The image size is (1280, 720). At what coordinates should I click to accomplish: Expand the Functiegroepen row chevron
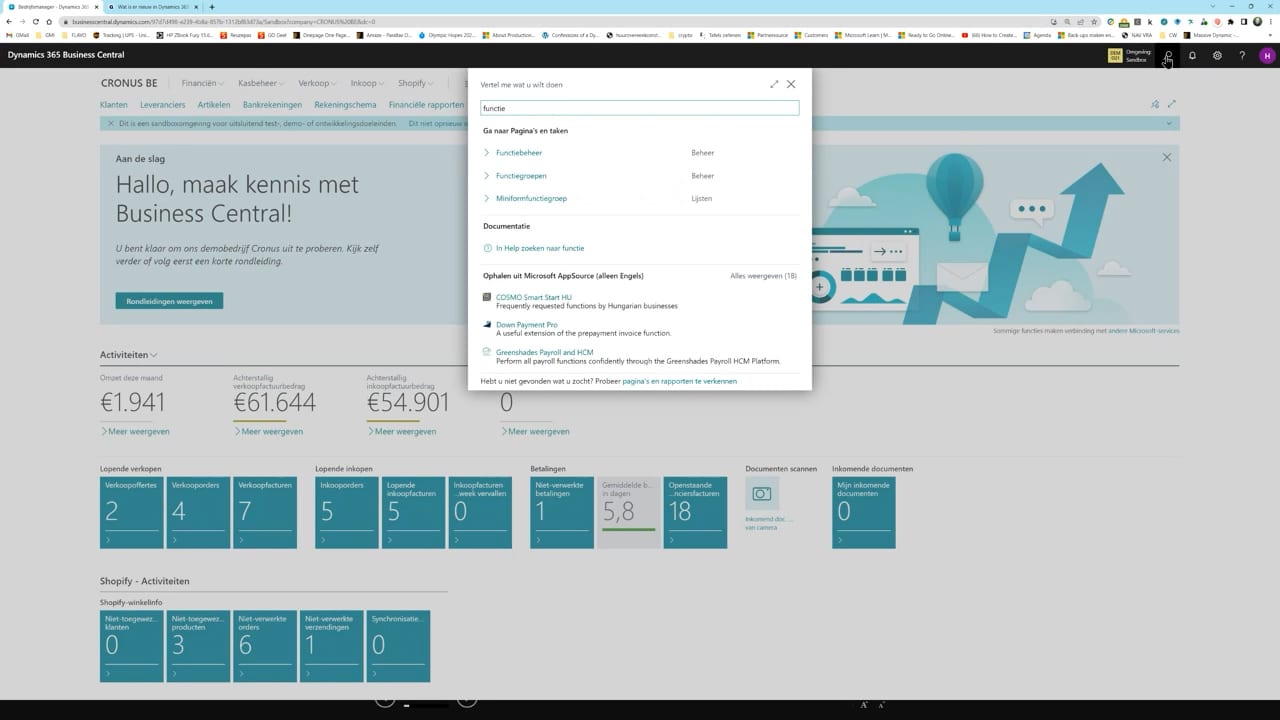486,176
